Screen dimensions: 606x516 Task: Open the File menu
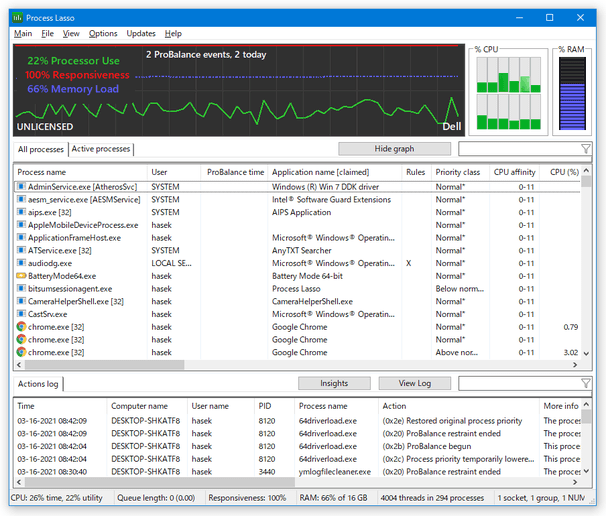click(48, 34)
